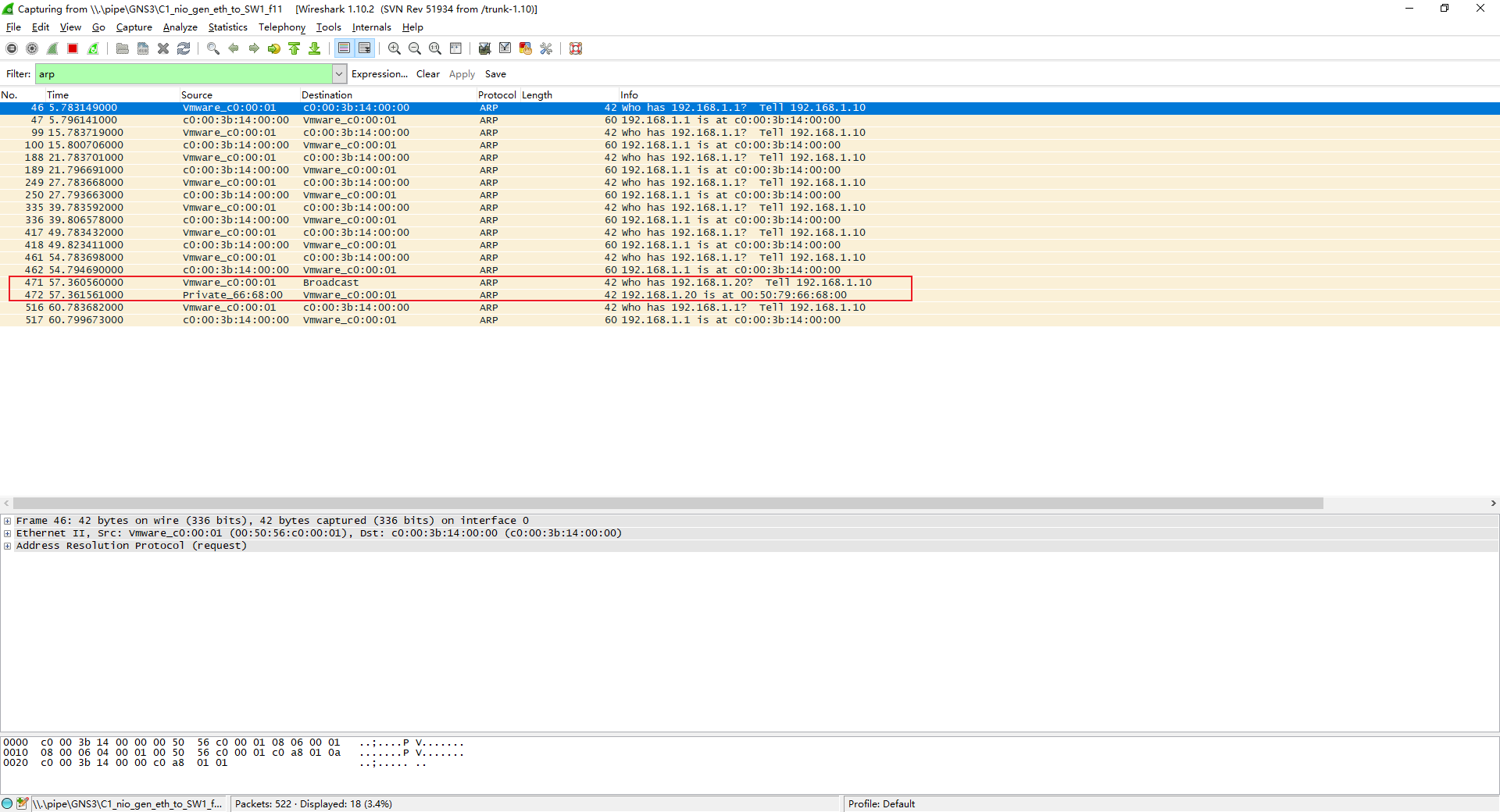
Task: Open the filter Expression builder
Action: tap(380, 74)
